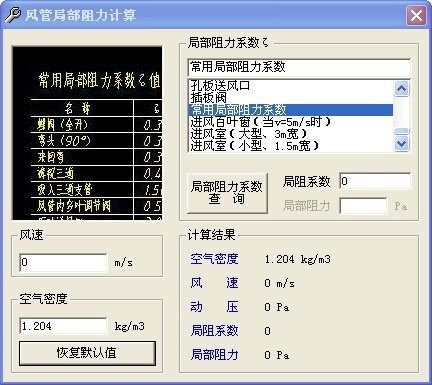Select 进风室 (小型、1.5m宽) list entry
Screen dimensions: 432x385
coord(290,146)
